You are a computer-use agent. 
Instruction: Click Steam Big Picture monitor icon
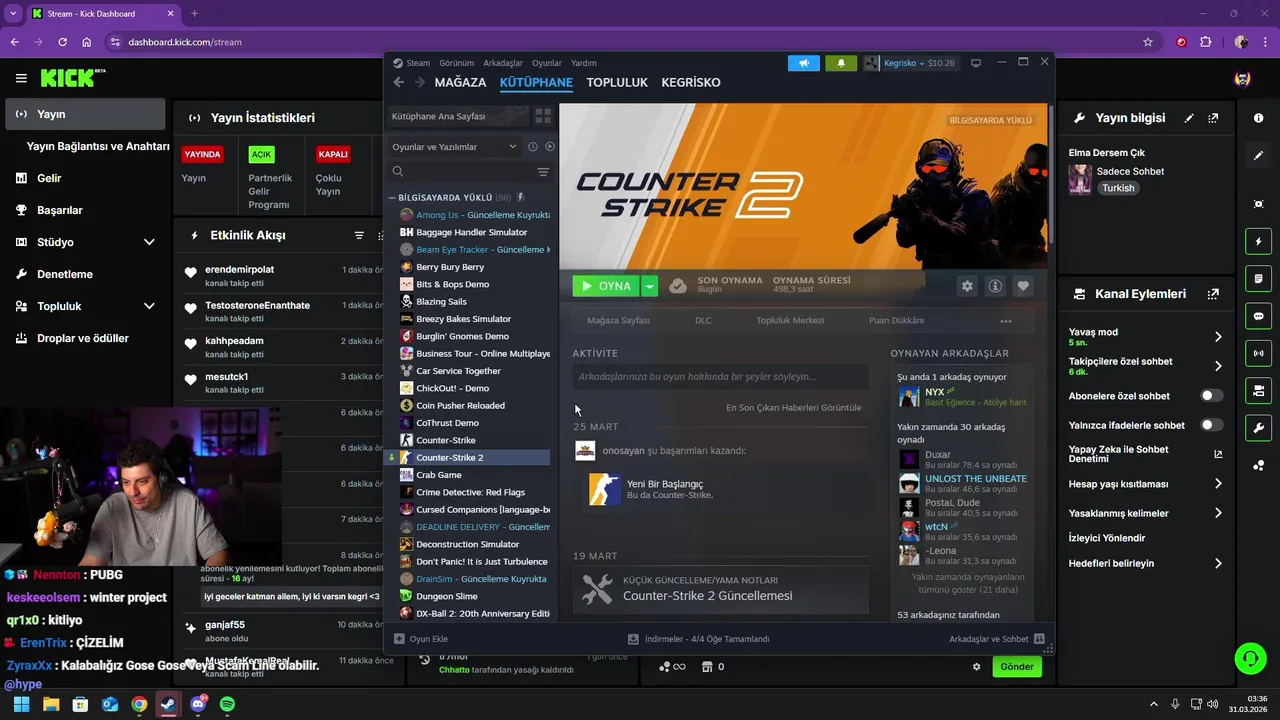point(976,63)
